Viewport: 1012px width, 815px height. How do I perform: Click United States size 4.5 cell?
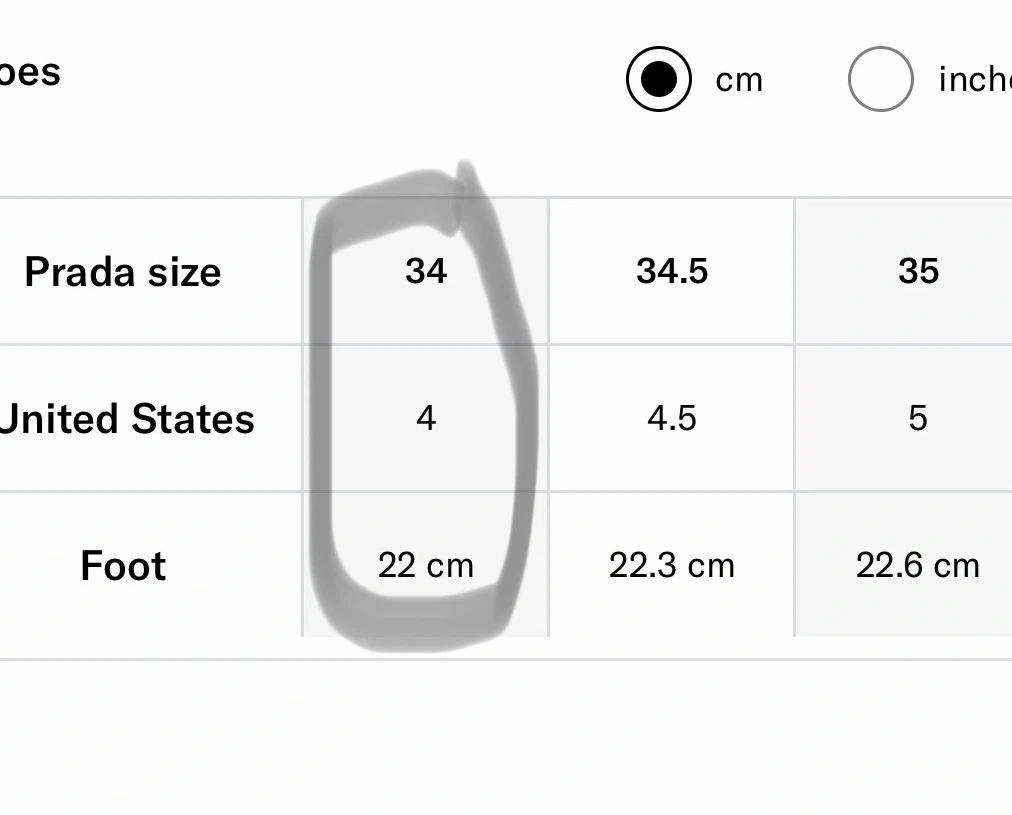pyautogui.click(x=672, y=418)
